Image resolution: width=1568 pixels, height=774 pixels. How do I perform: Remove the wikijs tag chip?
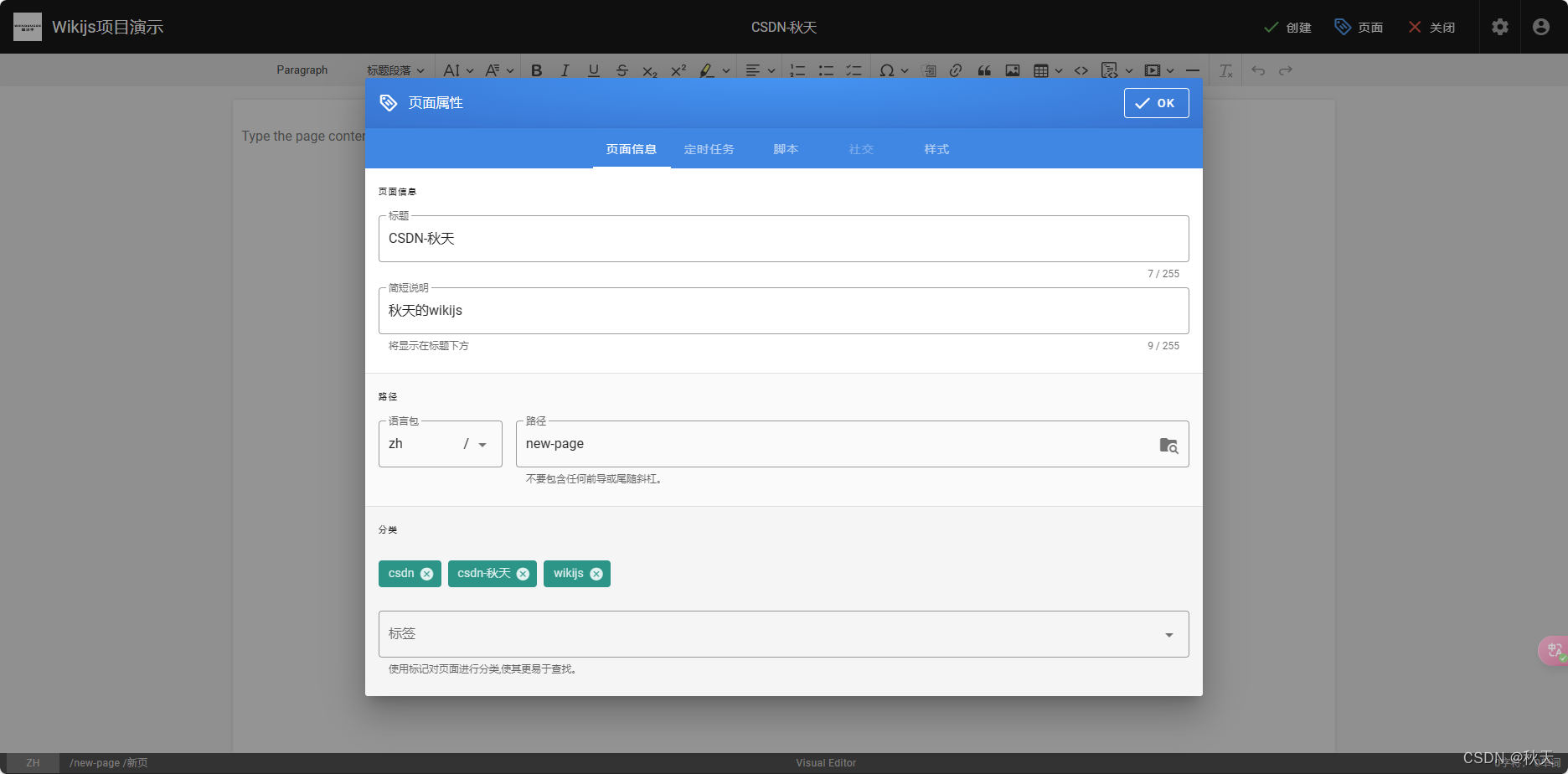596,574
